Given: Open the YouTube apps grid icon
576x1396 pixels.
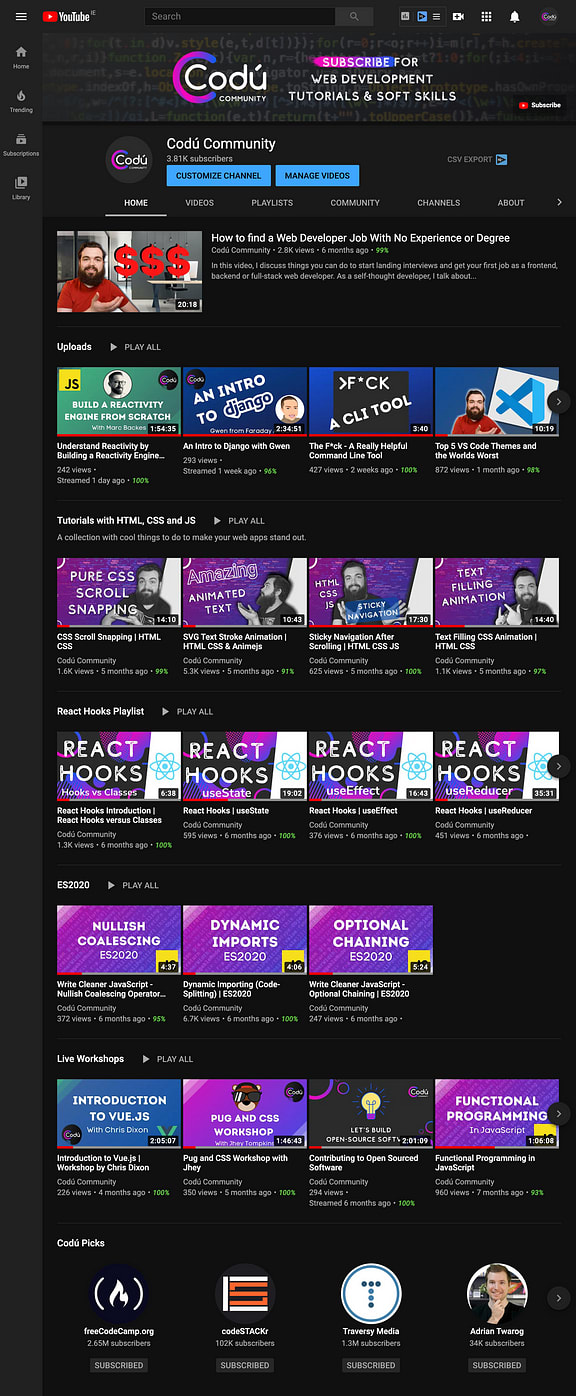Looking at the screenshot, I should click(487, 16).
